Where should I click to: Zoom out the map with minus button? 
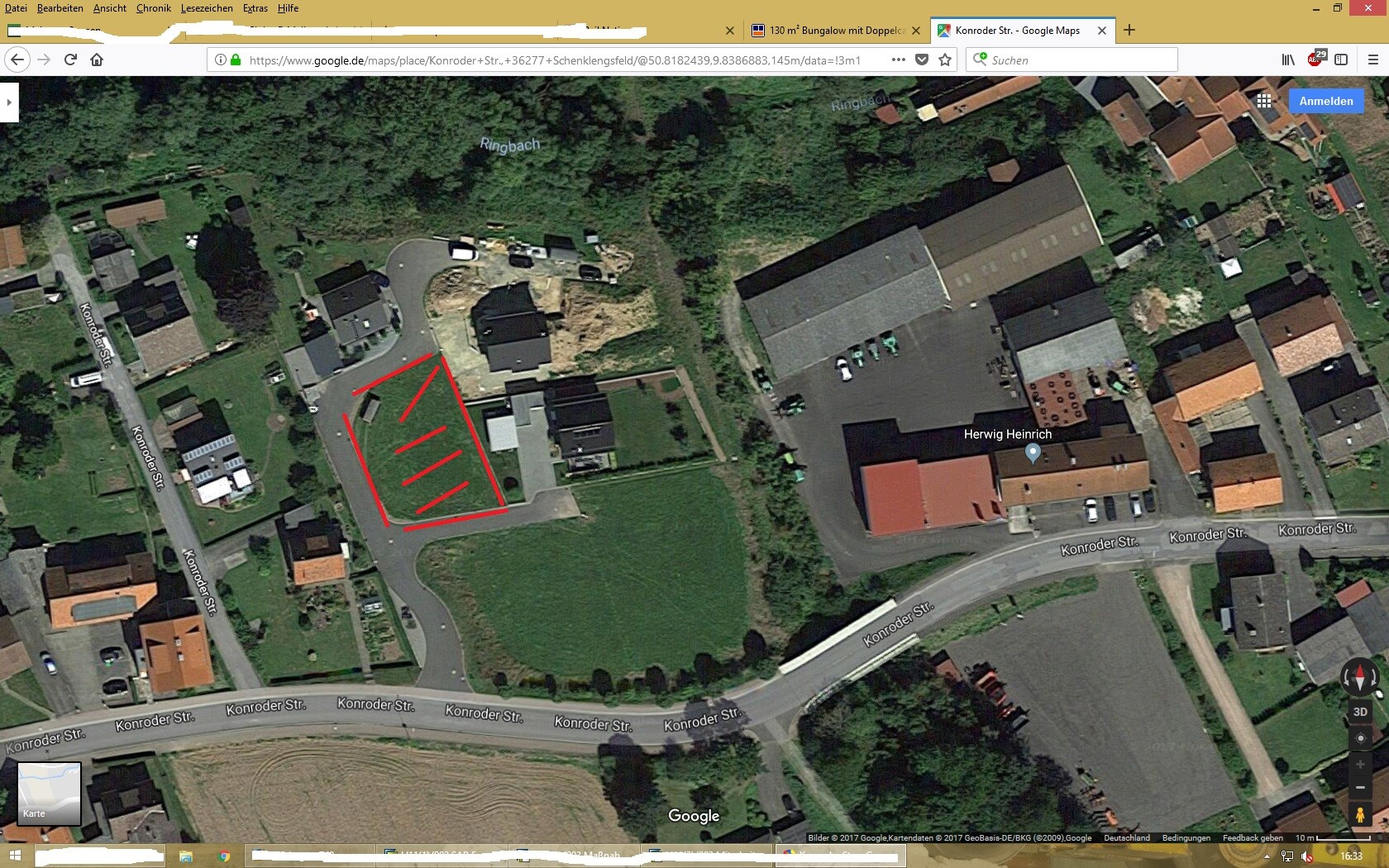point(1360,788)
